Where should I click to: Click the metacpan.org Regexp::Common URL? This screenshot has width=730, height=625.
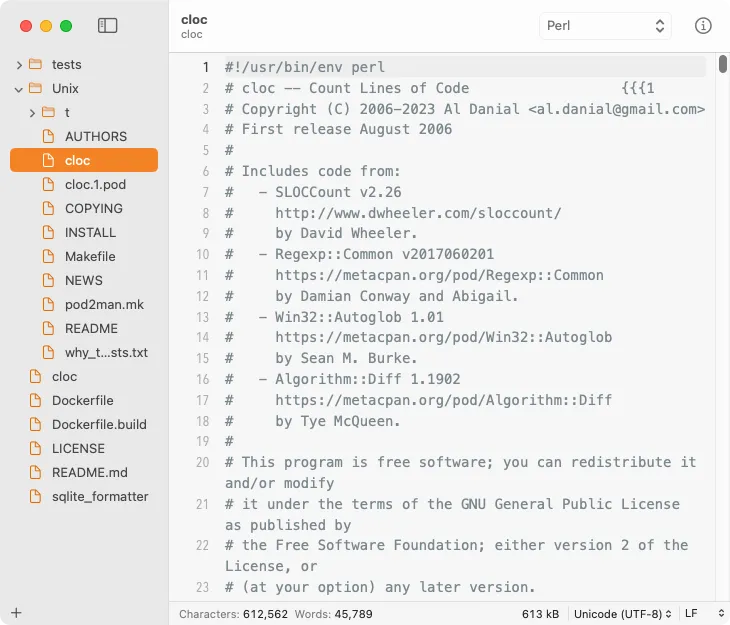click(x=439, y=275)
